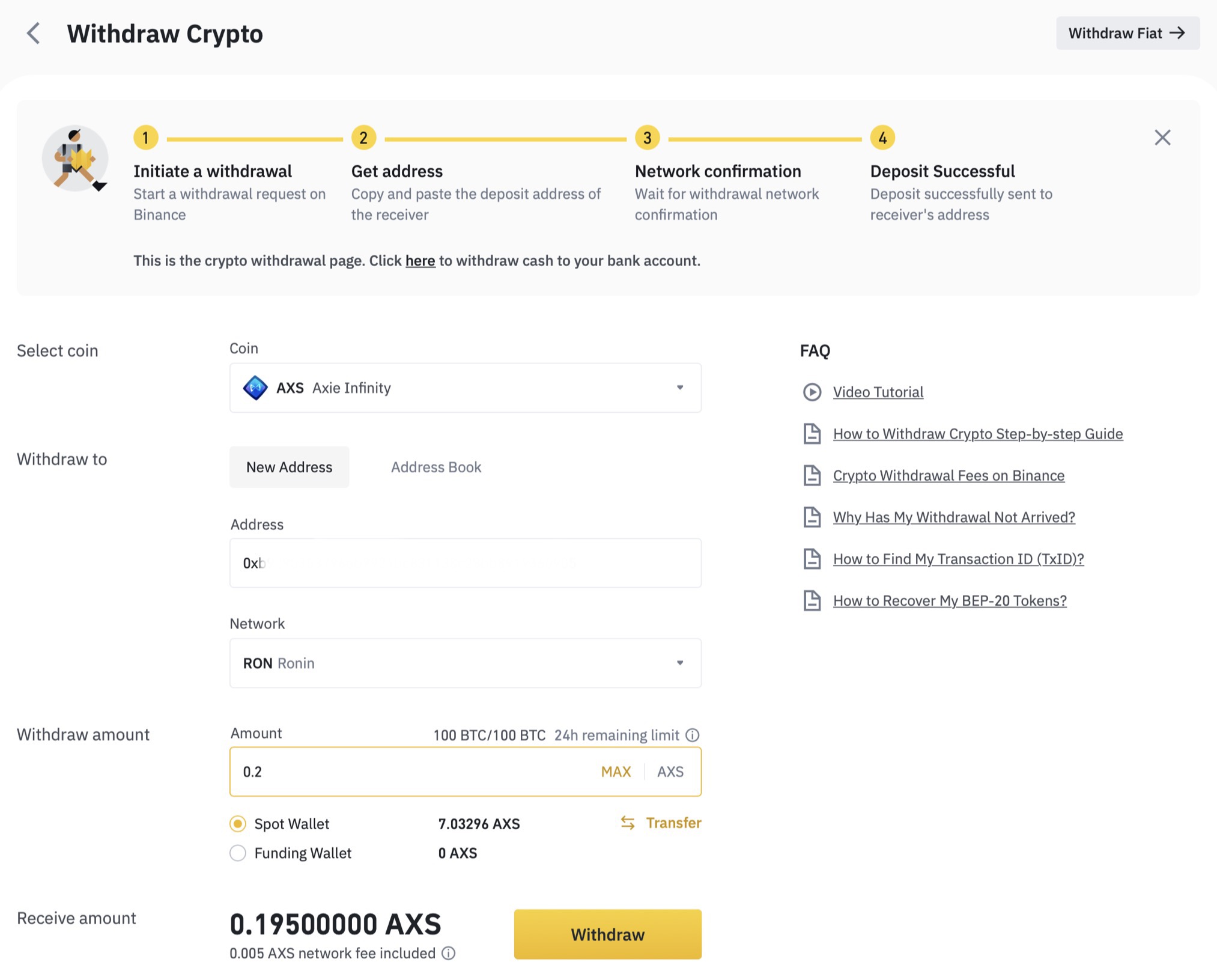Expand the coin selector arrow

point(680,388)
